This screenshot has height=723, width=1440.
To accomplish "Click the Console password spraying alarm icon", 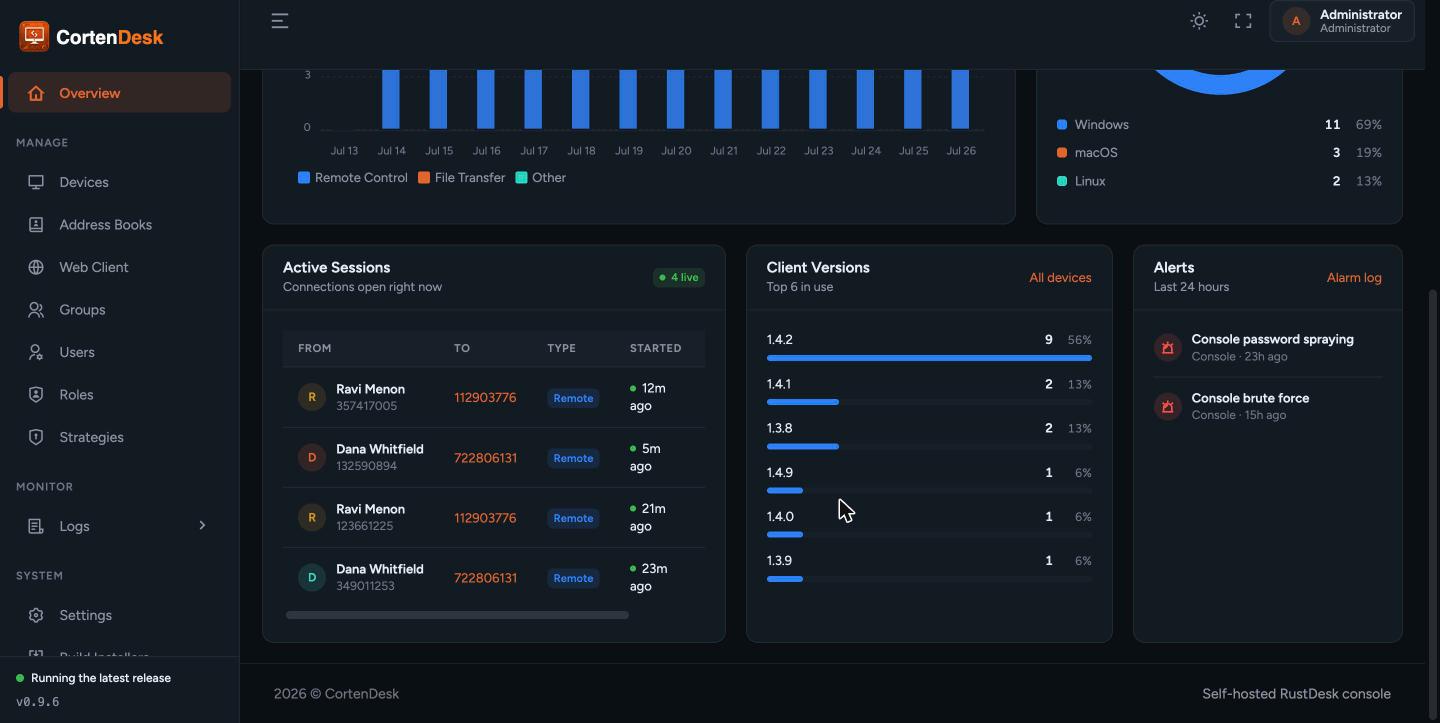I will click(1168, 347).
